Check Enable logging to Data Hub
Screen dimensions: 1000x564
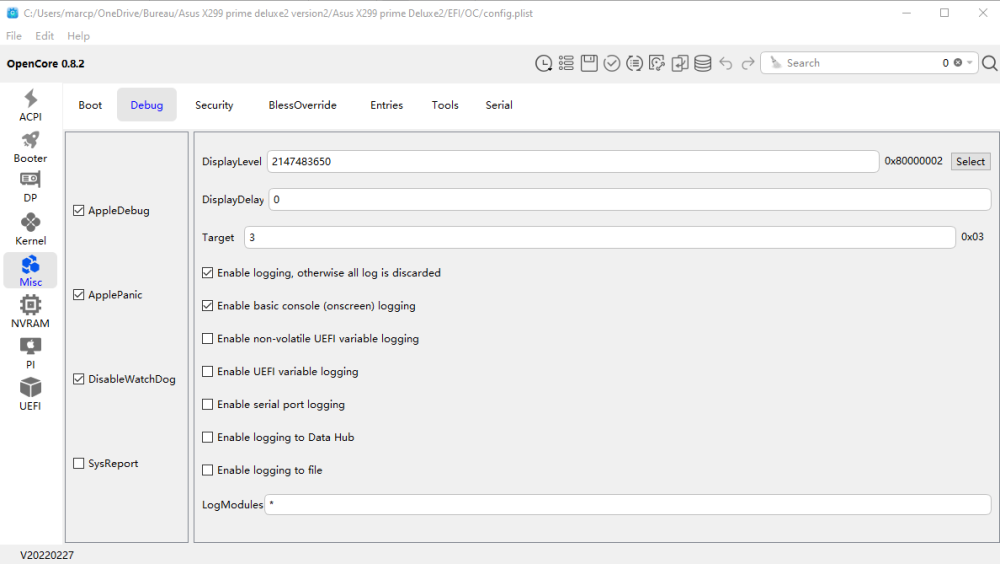207,437
